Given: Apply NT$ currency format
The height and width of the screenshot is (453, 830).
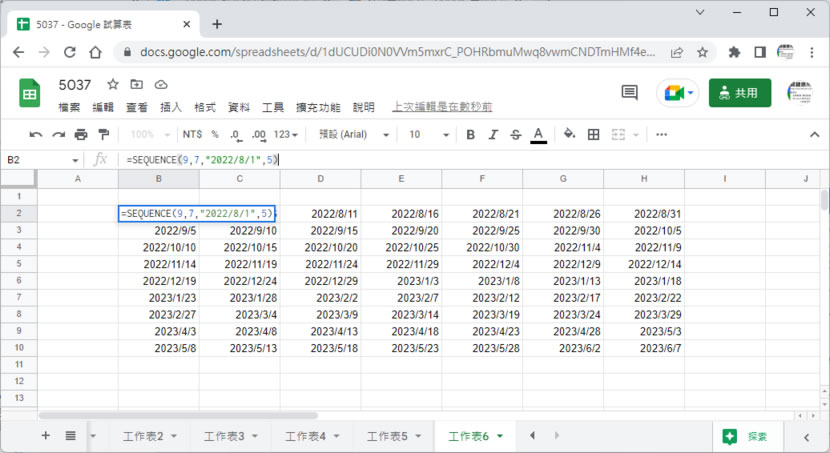Looking at the screenshot, I should click(192, 134).
